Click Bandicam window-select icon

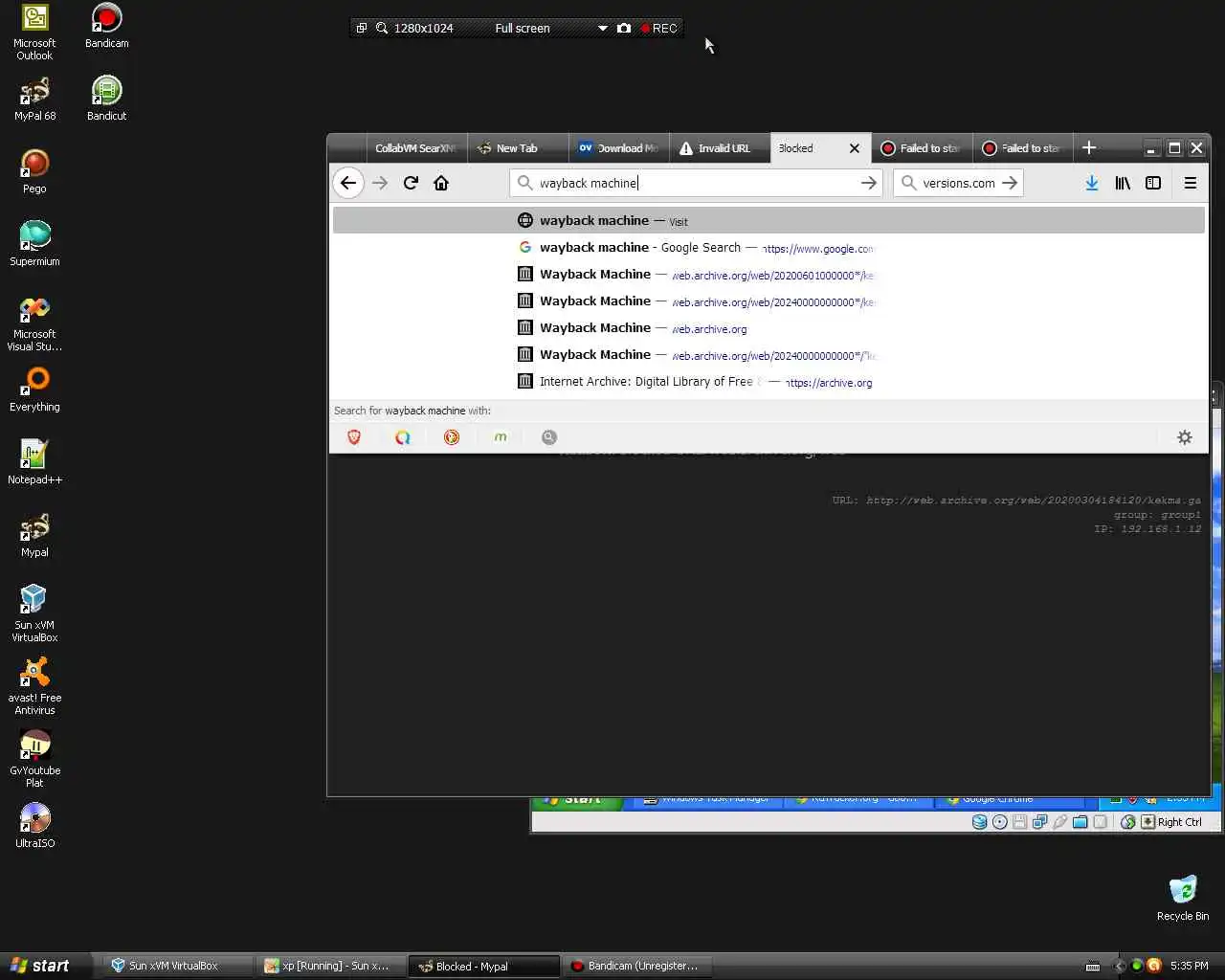(x=362, y=28)
